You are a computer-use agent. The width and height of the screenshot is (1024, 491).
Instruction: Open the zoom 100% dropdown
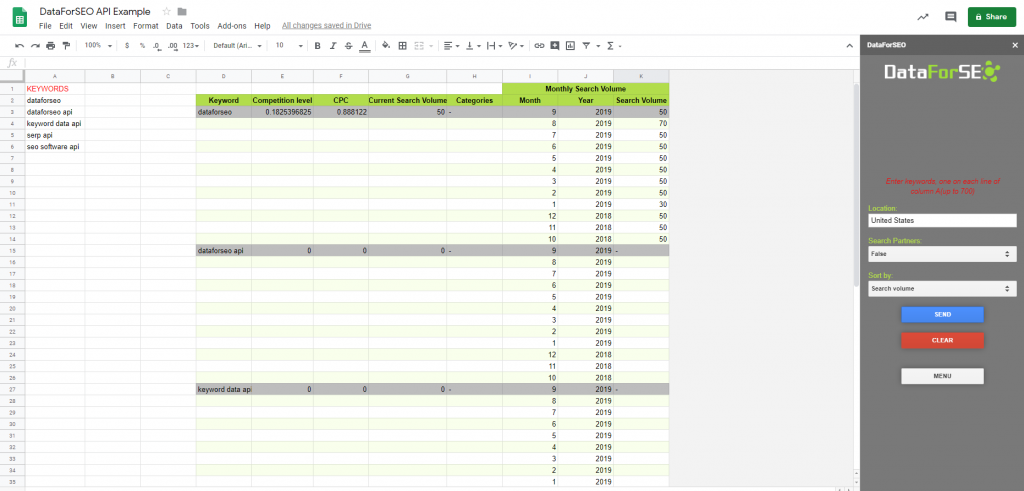(98, 46)
